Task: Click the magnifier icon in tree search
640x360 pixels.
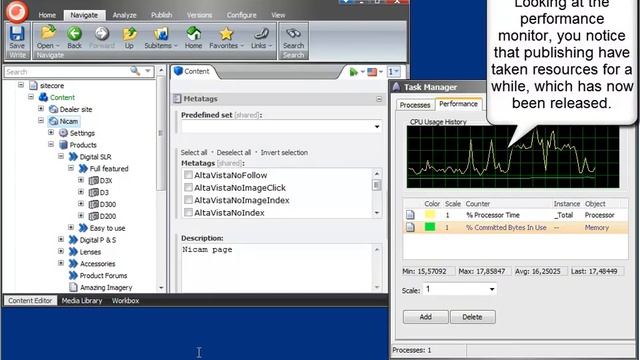Action: pyautogui.click(x=135, y=71)
